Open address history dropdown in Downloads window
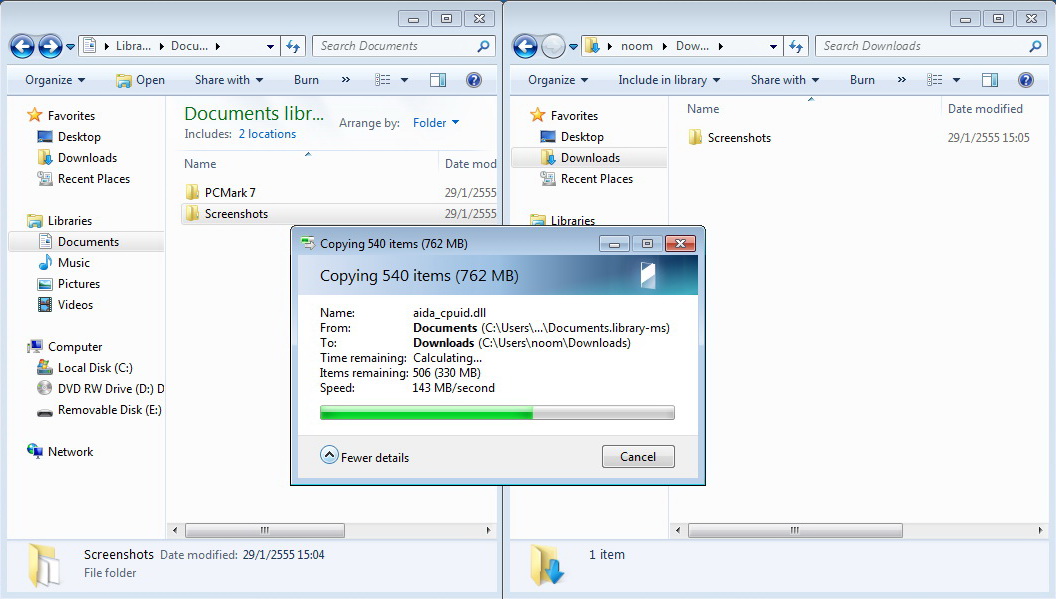 (x=773, y=46)
